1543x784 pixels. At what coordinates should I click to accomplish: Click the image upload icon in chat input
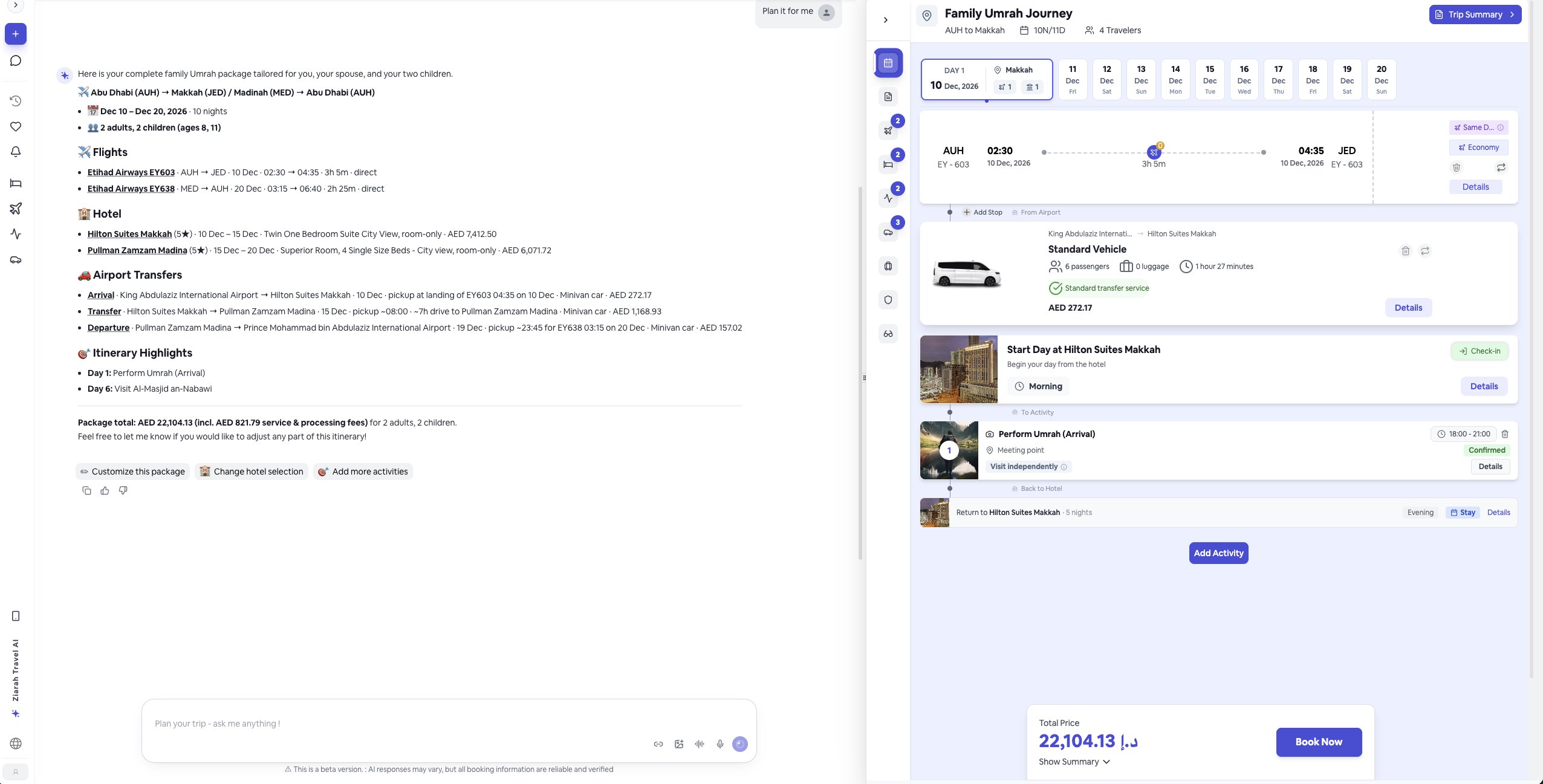(679, 744)
